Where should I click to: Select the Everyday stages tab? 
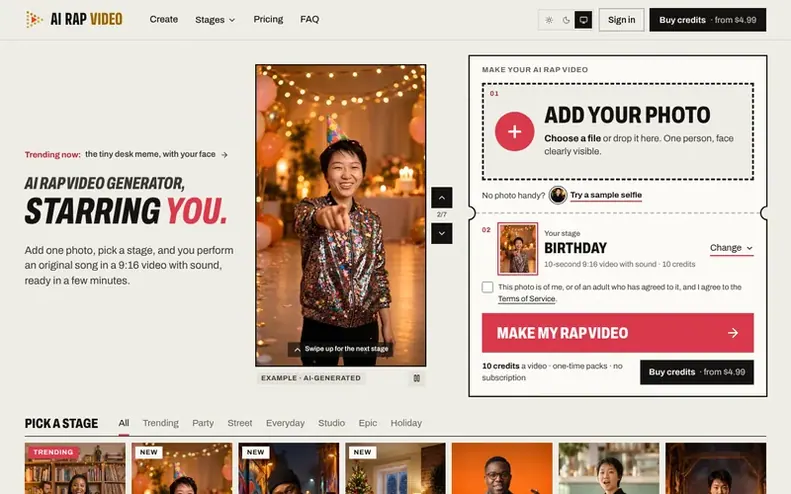pyautogui.click(x=285, y=423)
